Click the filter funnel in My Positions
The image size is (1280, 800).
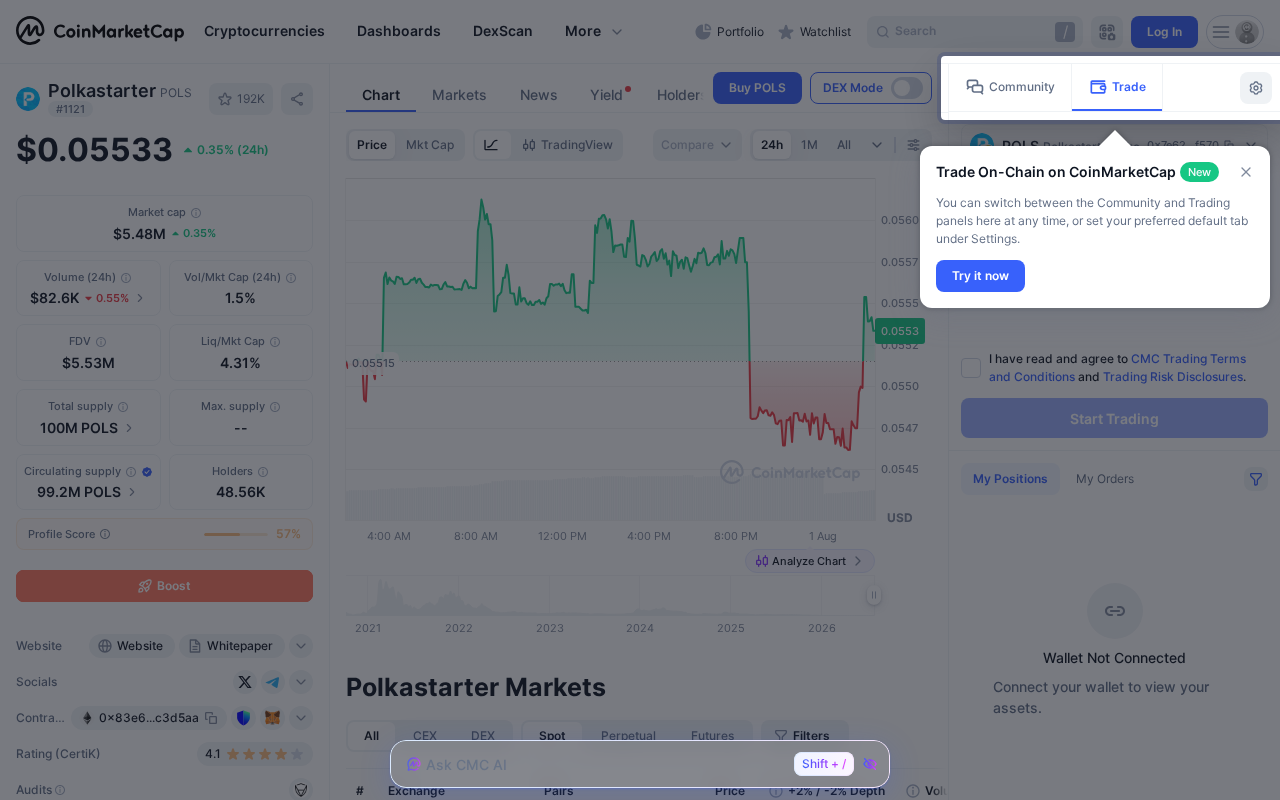pyautogui.click(x=1256, y=479)
